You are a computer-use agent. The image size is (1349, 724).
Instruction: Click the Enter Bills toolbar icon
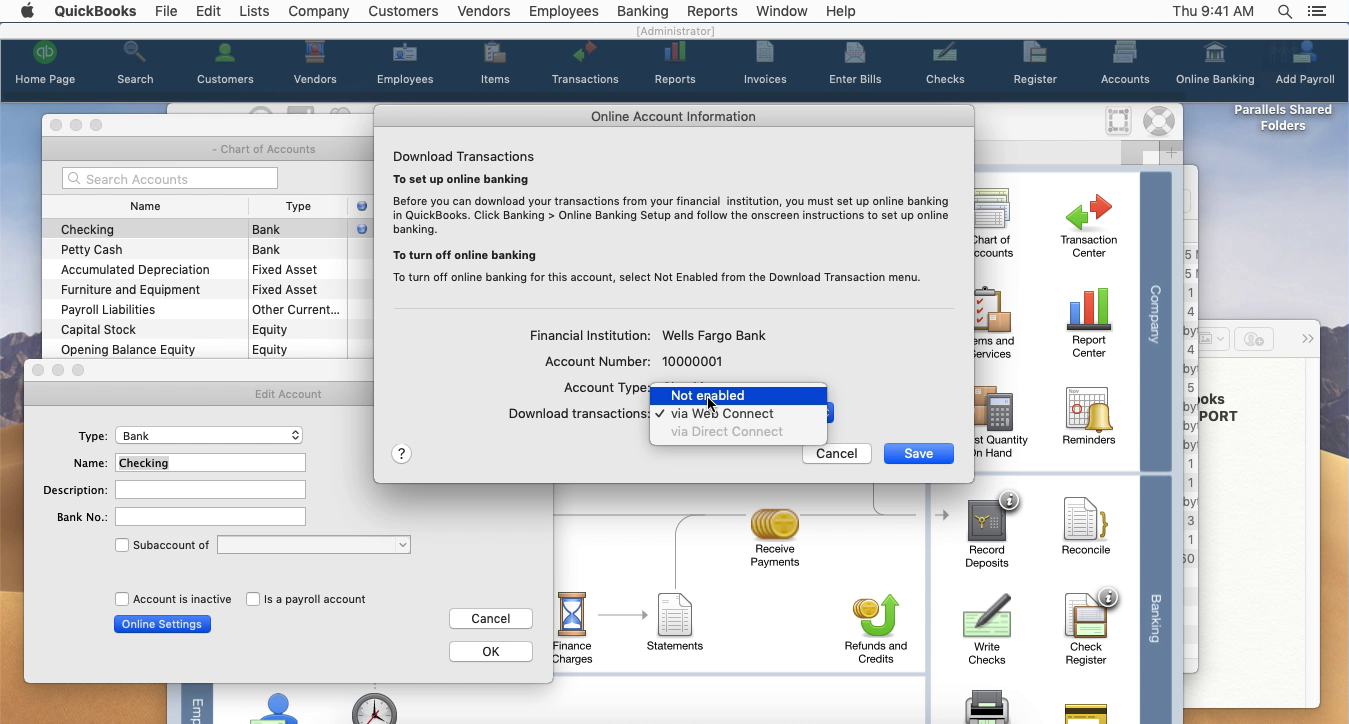pos(855,63)
